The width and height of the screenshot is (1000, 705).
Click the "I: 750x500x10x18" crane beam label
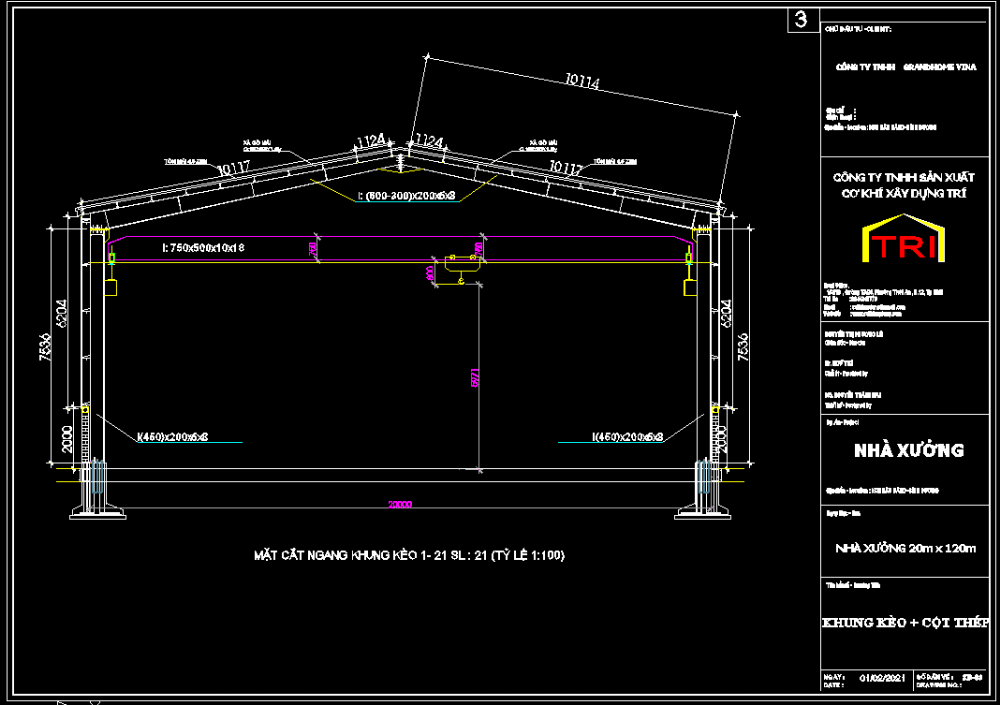click(203, 248)
